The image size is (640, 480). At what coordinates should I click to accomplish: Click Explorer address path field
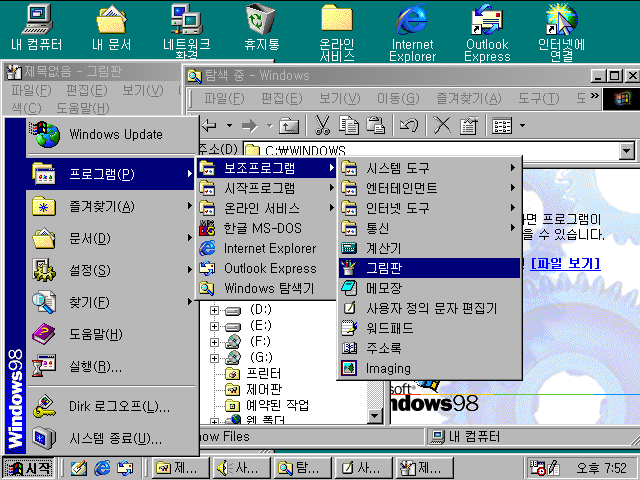431,151
